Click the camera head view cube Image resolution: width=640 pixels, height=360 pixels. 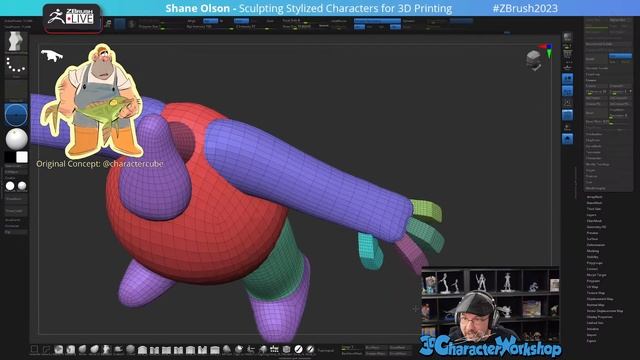533,60
